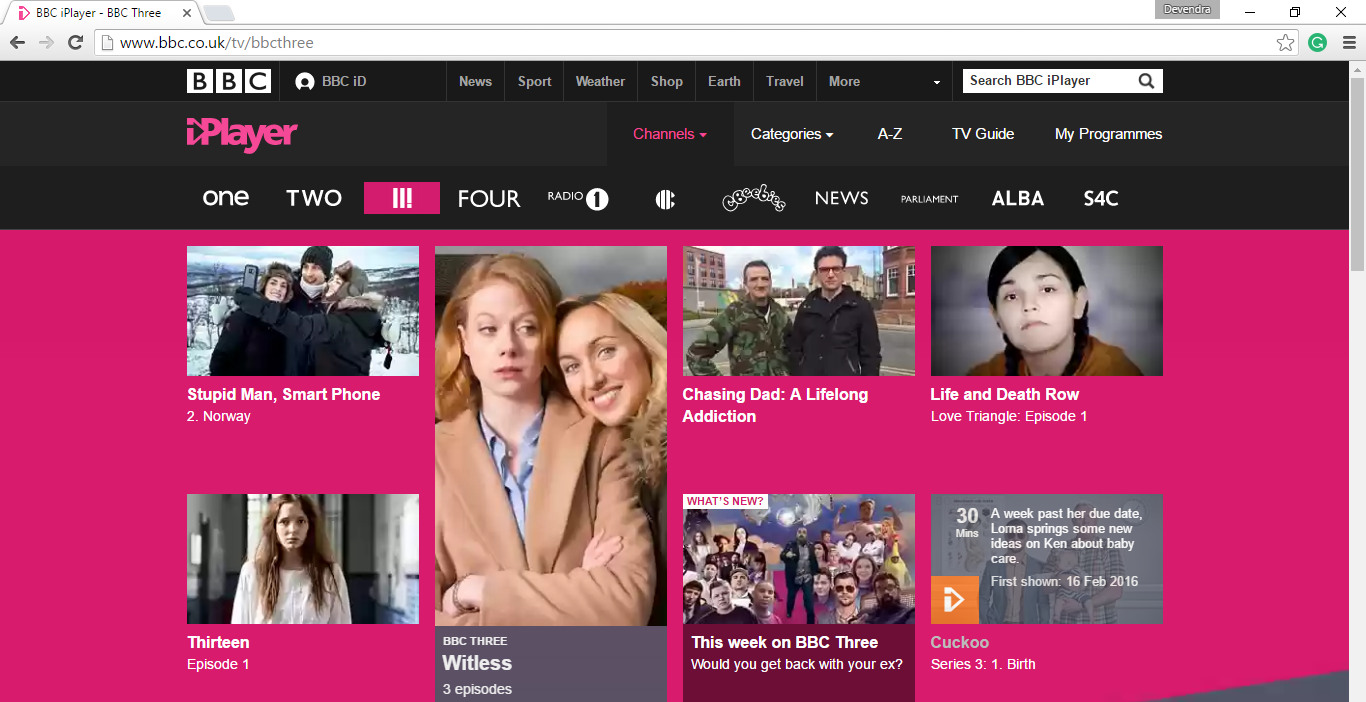Open BBC iD sign-in icon
Image resolution: width=1366 pixels, height=702 pixels.
pyautogui.click(x=305, y=82)
